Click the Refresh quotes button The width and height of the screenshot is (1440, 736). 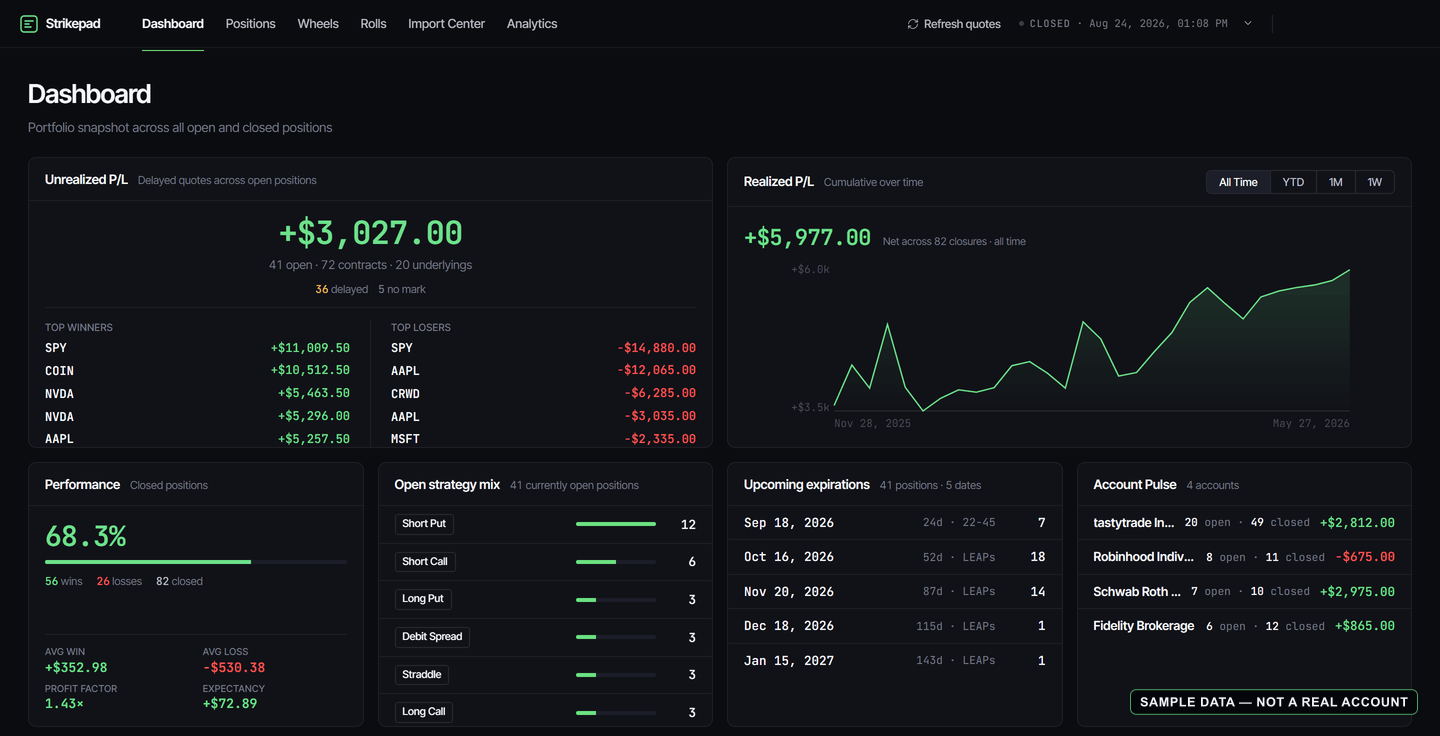click(954, 24)
